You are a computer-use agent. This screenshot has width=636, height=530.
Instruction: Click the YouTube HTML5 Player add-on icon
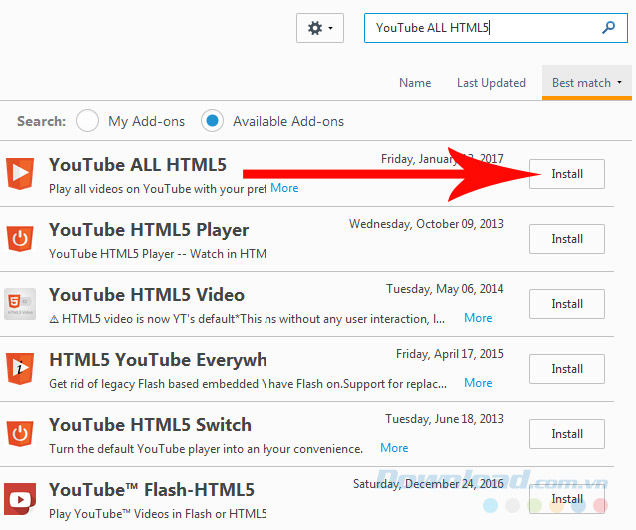tap(20, 238)
